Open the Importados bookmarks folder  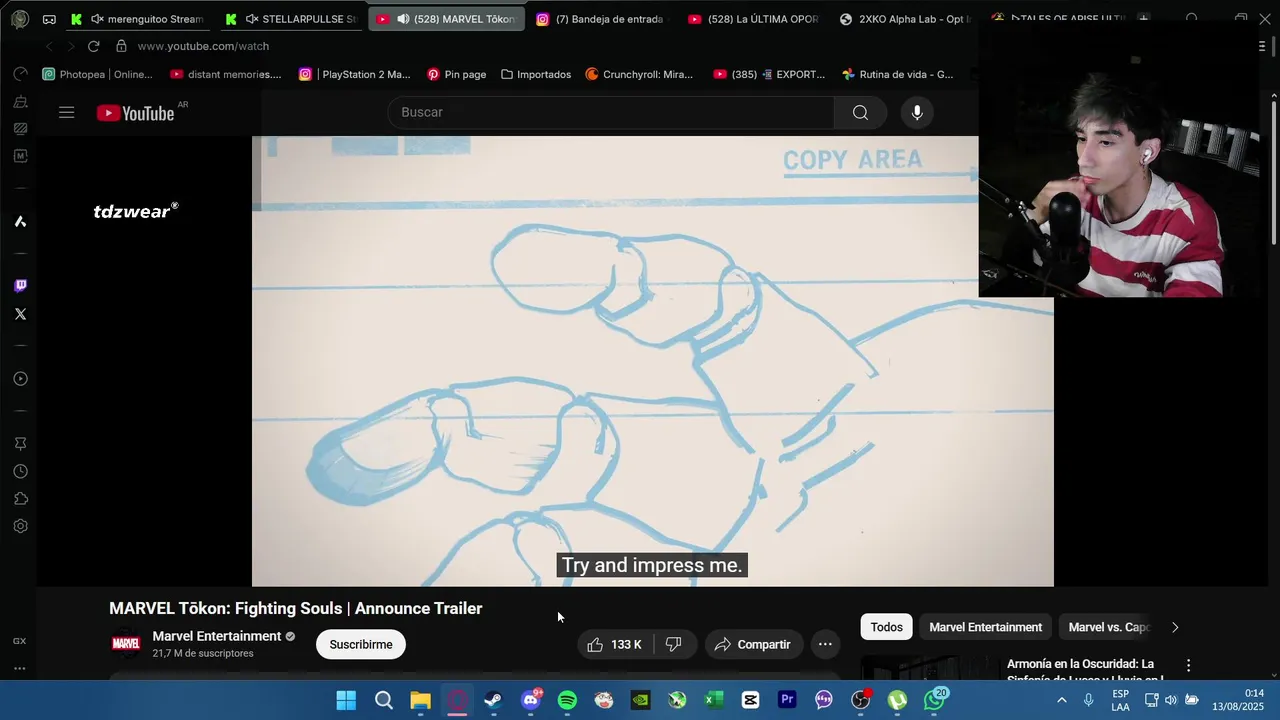pyautogui.click(x=536, y=74)
